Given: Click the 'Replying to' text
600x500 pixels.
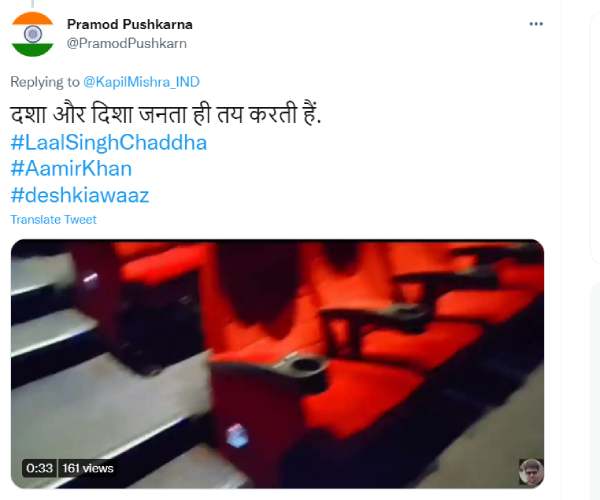Looking at the screenshot, I should (45, 81).
